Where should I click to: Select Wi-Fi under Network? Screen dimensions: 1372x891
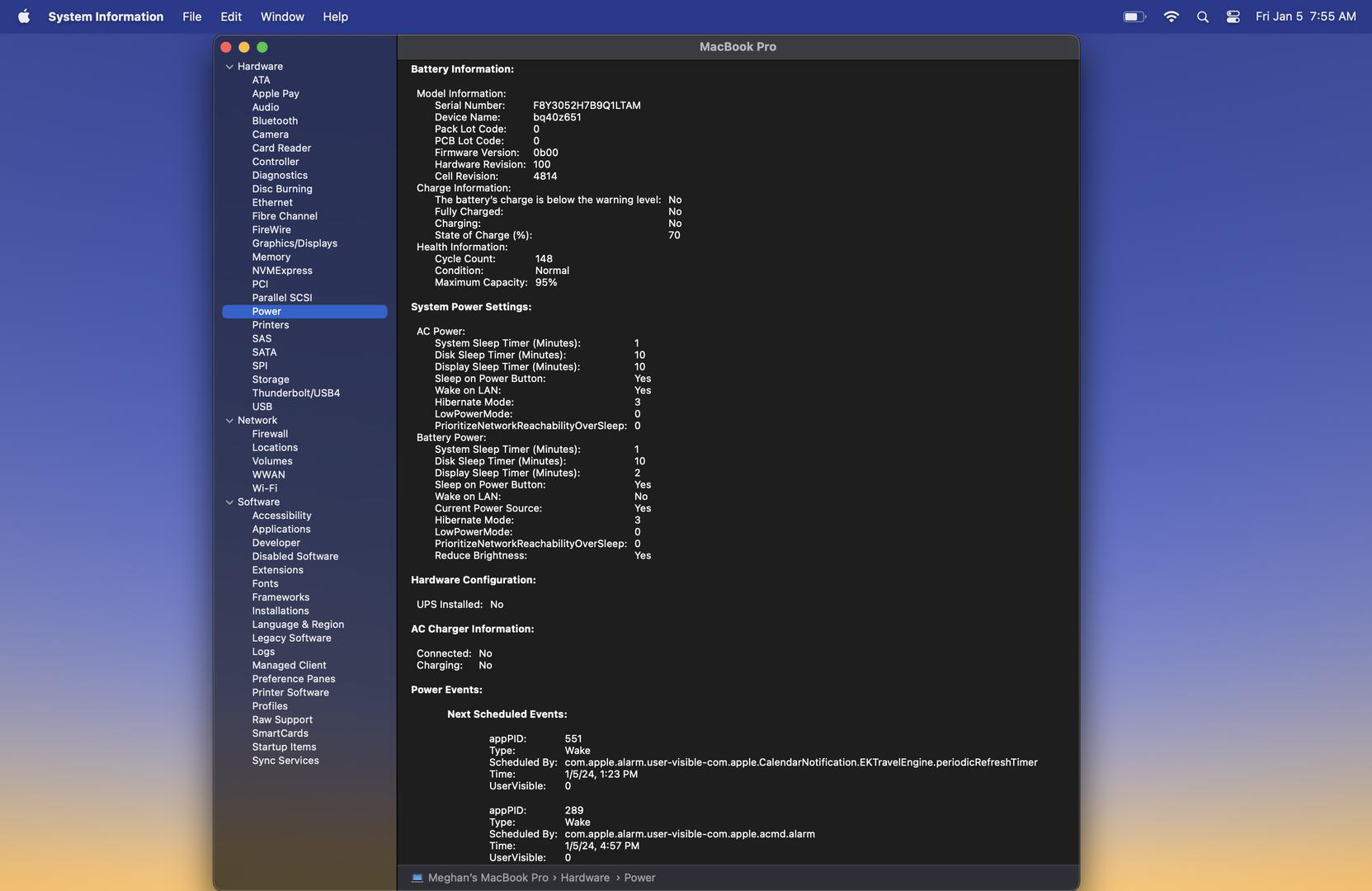[264, 488]
